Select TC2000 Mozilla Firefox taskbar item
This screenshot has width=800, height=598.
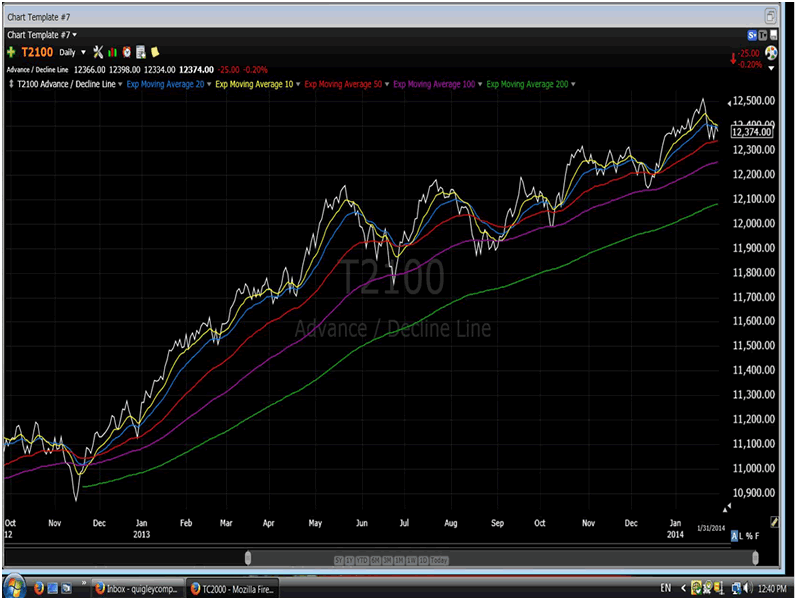click(x=237, y=588)
